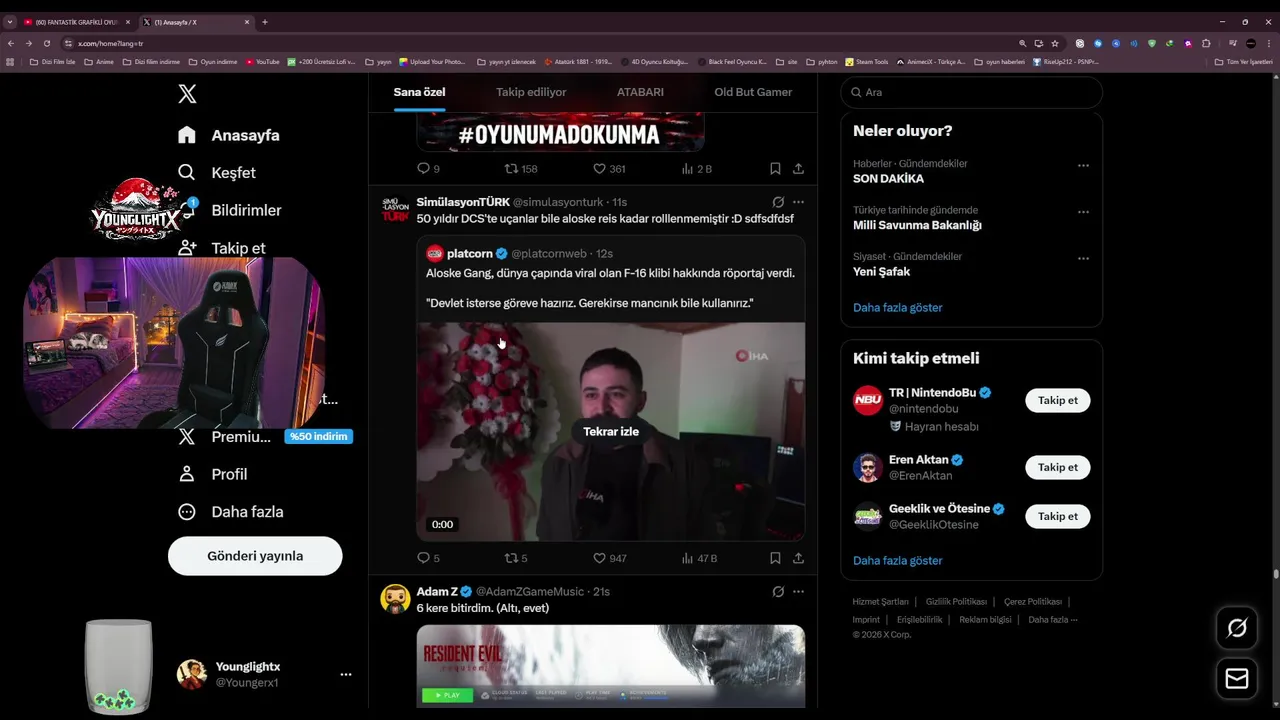Open options for Yeni Şafak trend

coord(1083,258)
